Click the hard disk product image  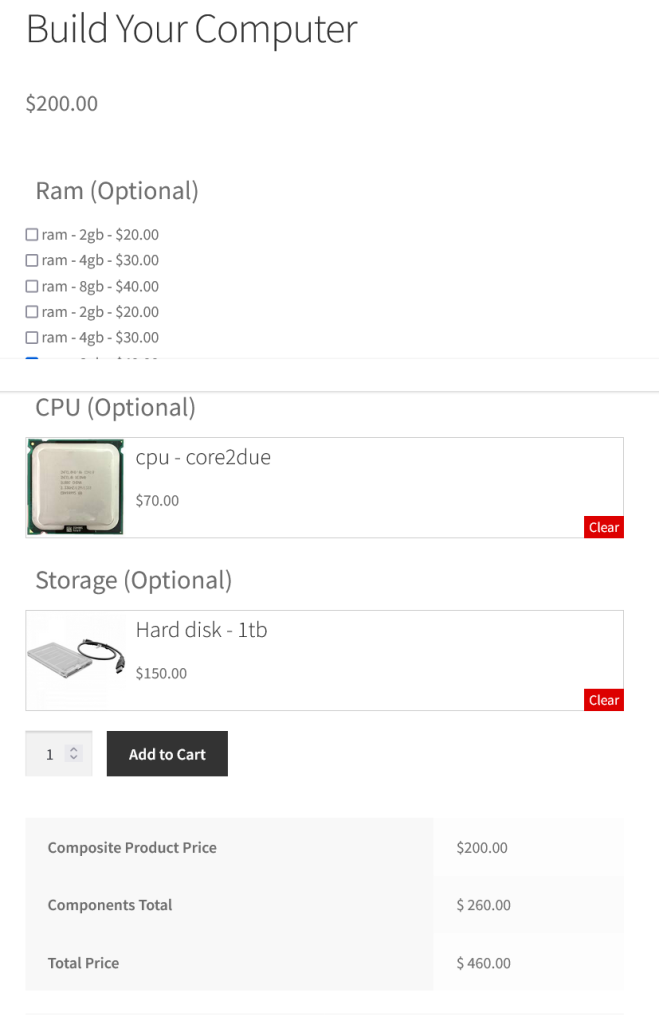coord(76,660)
